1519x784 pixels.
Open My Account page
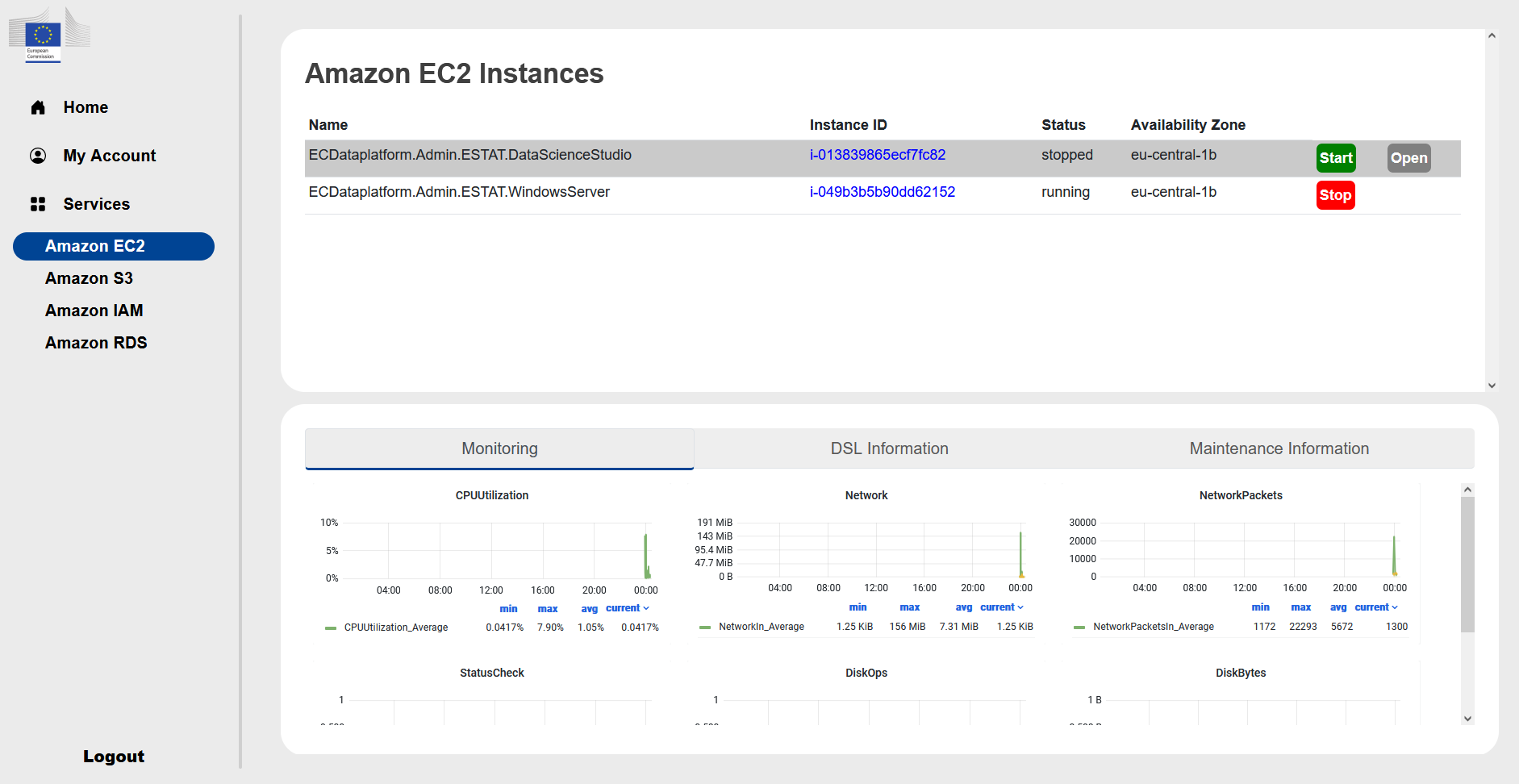point(110,156)
